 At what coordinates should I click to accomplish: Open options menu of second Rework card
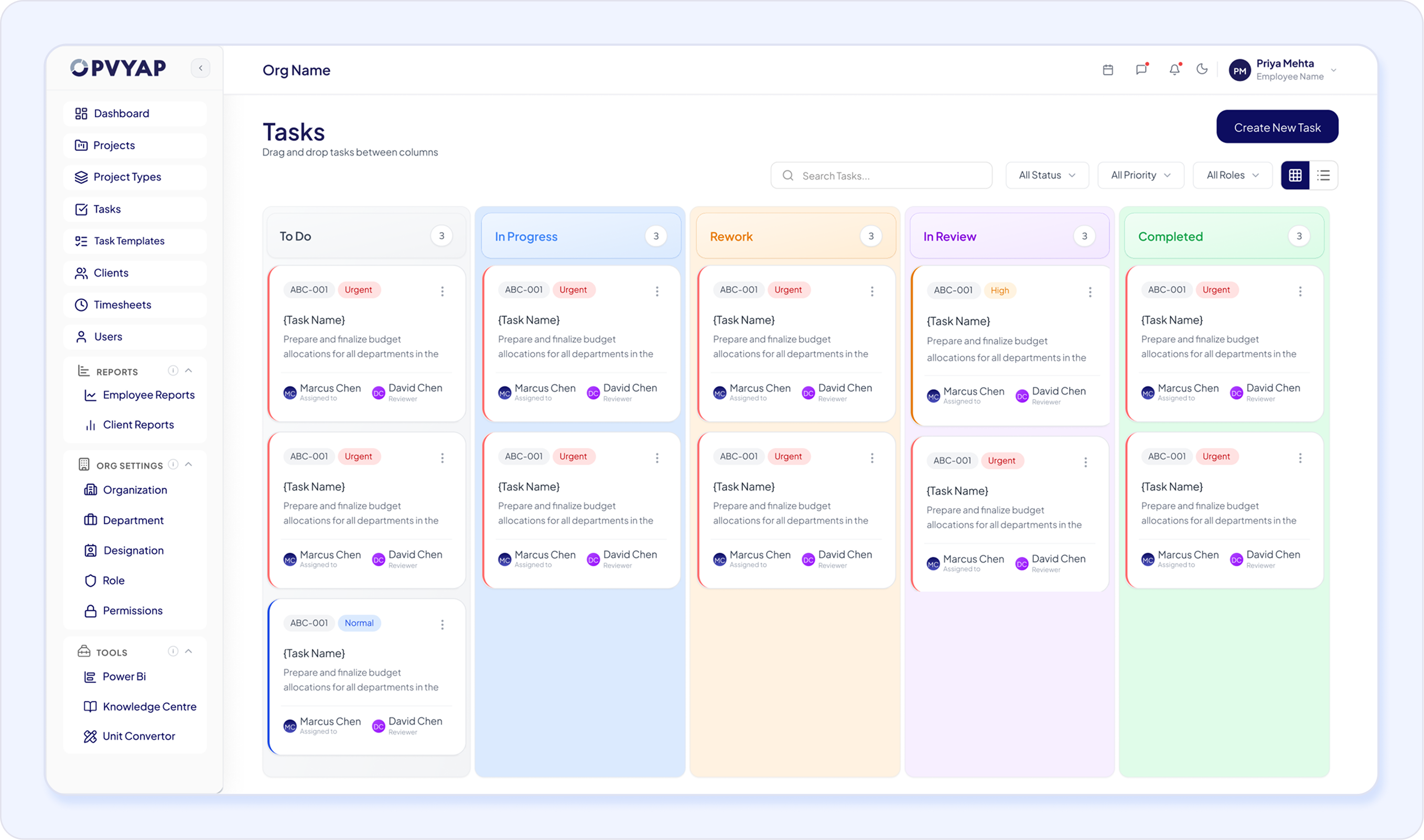click(872, 458)
